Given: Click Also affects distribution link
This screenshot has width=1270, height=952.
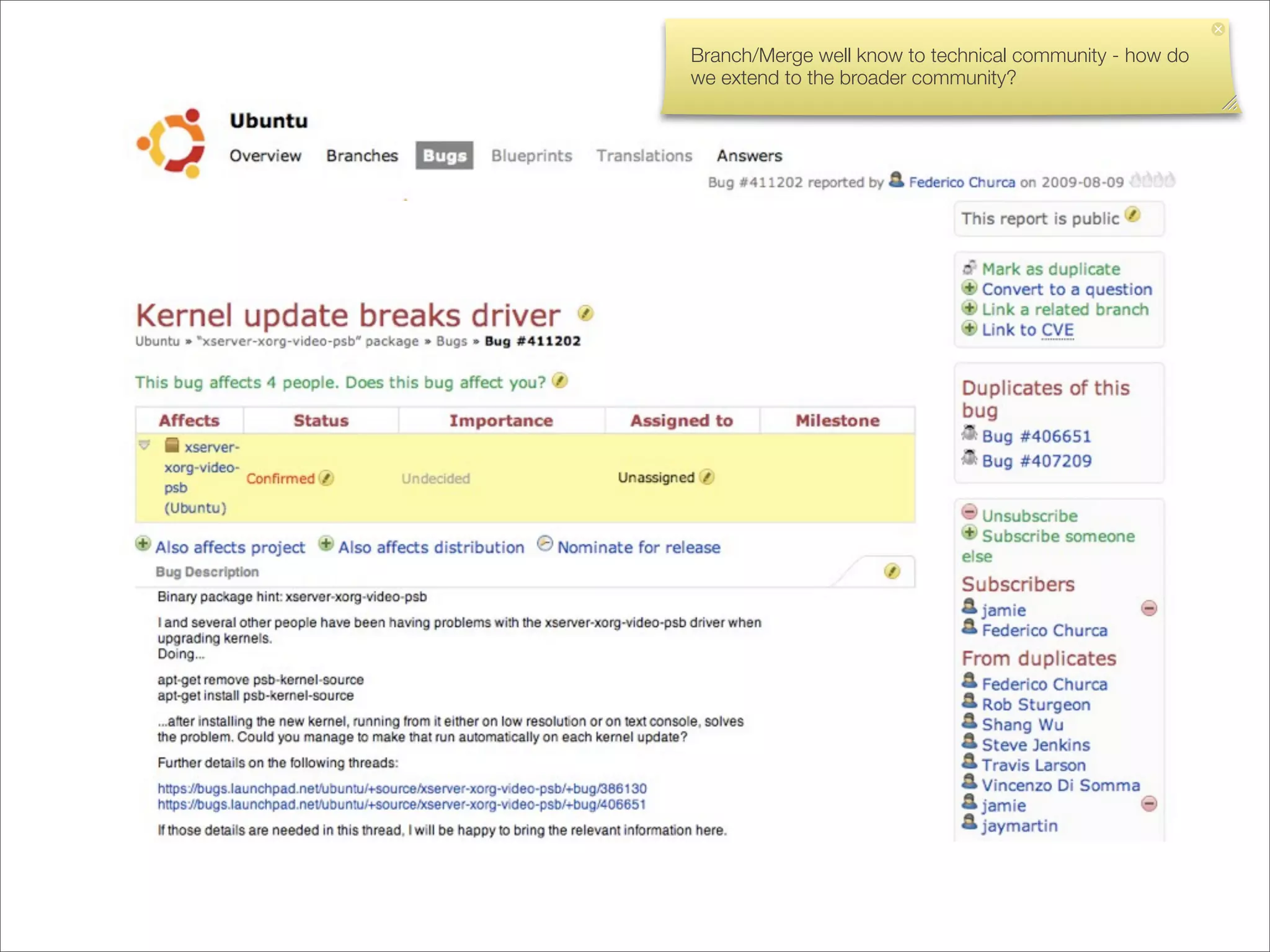Looking at the screenshot, I should click(431, 547).
